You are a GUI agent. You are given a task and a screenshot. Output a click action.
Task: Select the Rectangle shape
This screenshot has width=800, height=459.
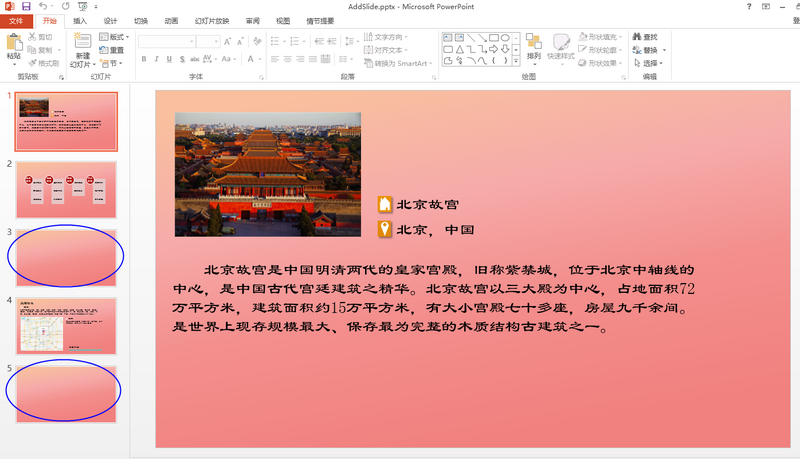(x=494, y=38)
